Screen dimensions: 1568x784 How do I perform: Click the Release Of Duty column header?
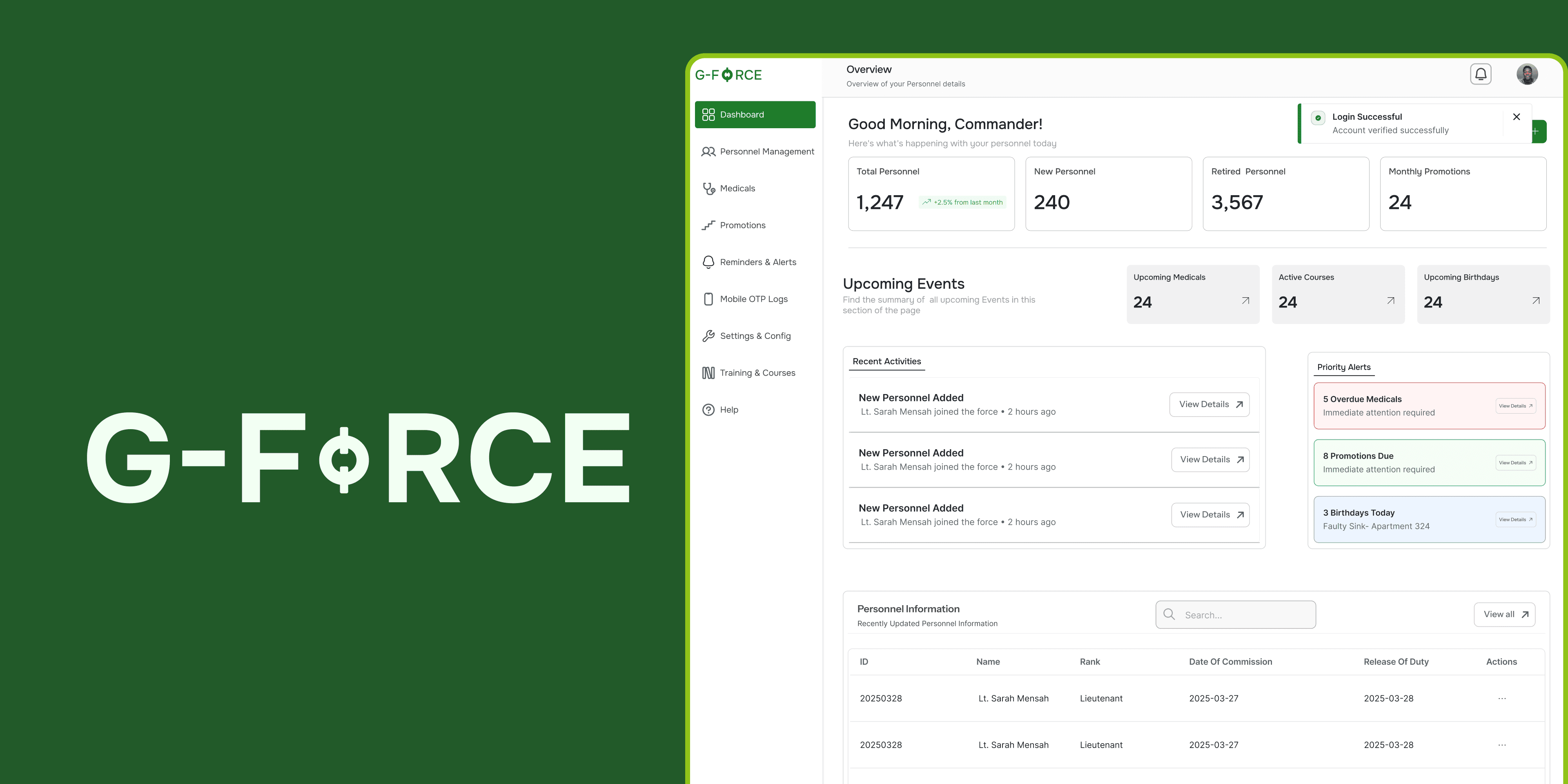coord(1396,661)
